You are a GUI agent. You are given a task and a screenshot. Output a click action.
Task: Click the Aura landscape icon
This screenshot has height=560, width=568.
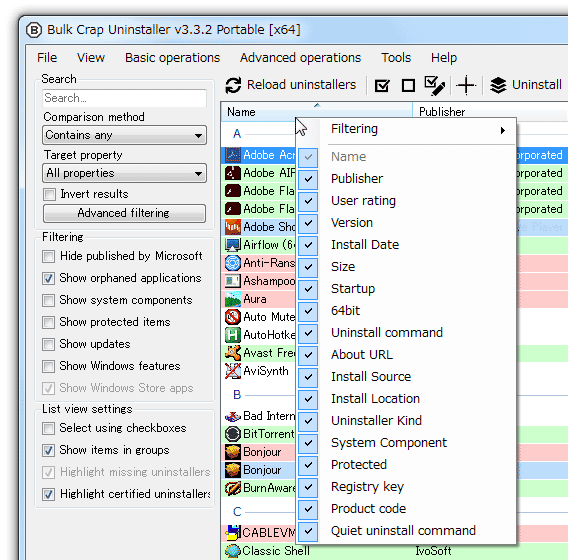coord(233,299)
